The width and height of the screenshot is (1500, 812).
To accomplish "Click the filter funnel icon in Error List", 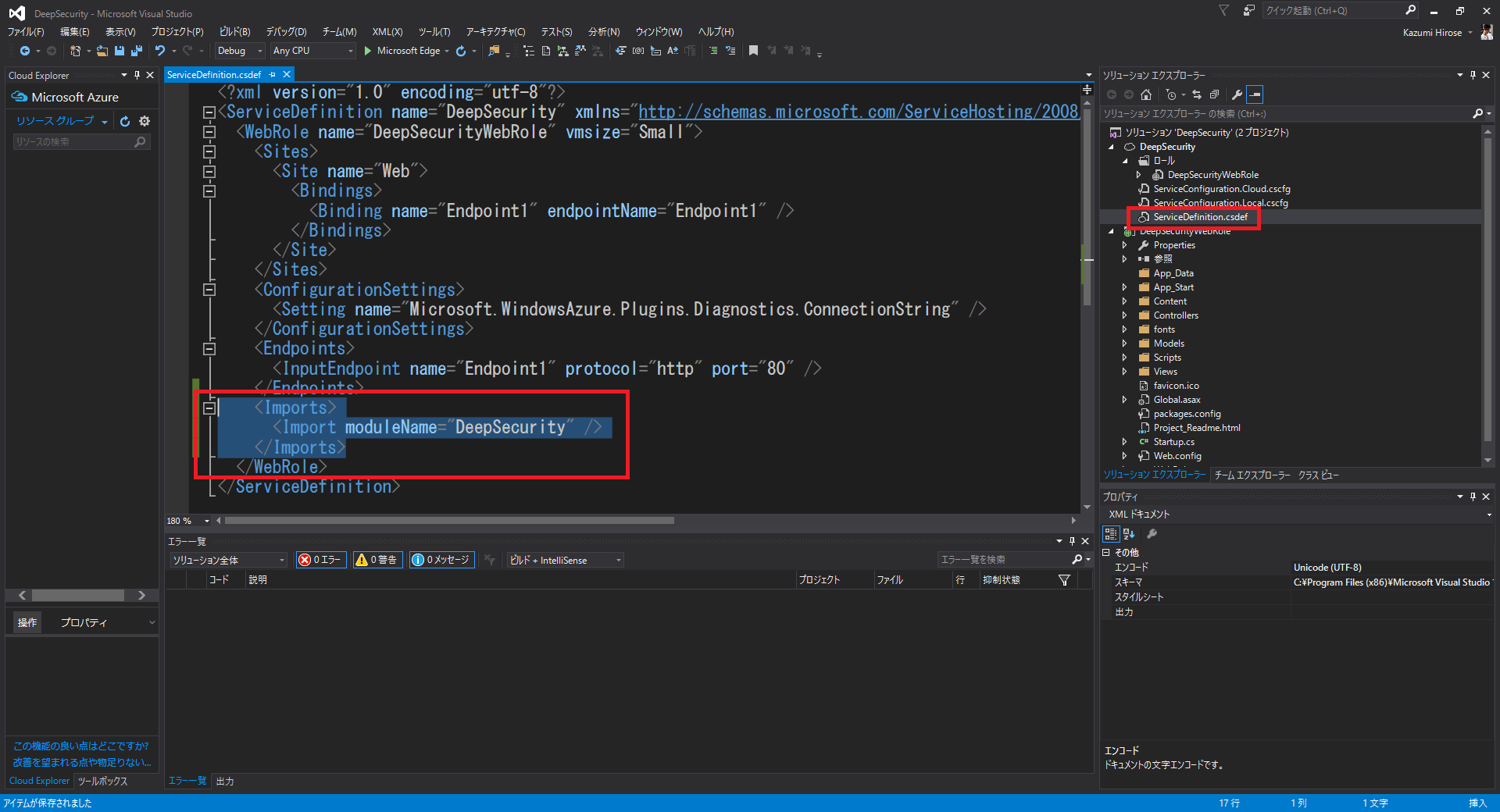I will tap(1064, 580).
